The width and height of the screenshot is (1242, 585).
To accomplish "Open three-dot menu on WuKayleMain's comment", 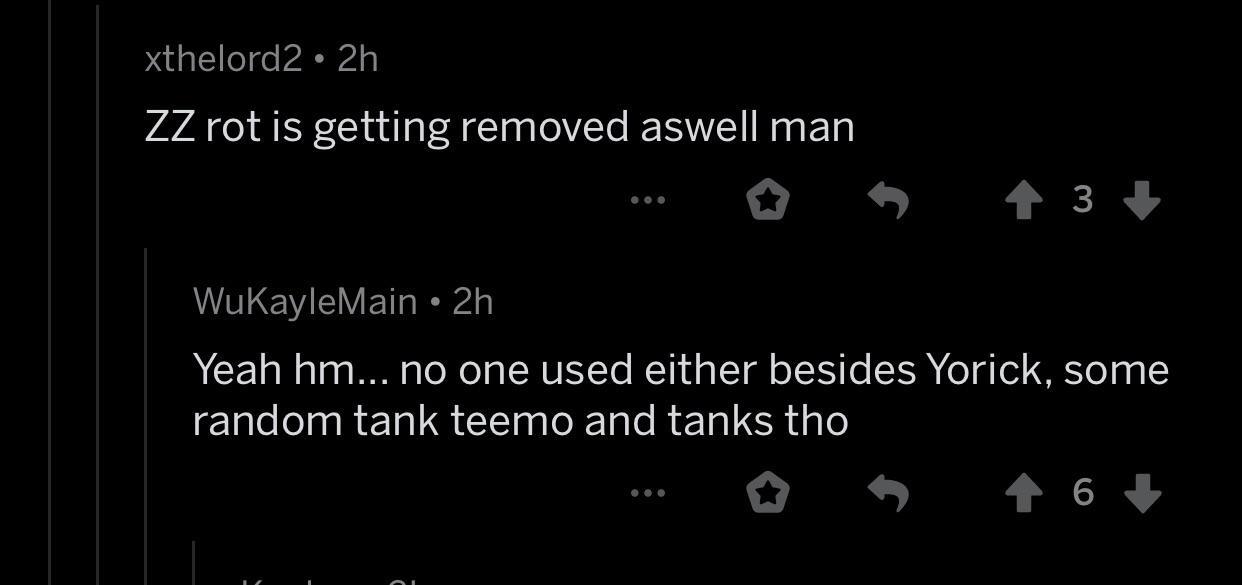I will point(648,493).
